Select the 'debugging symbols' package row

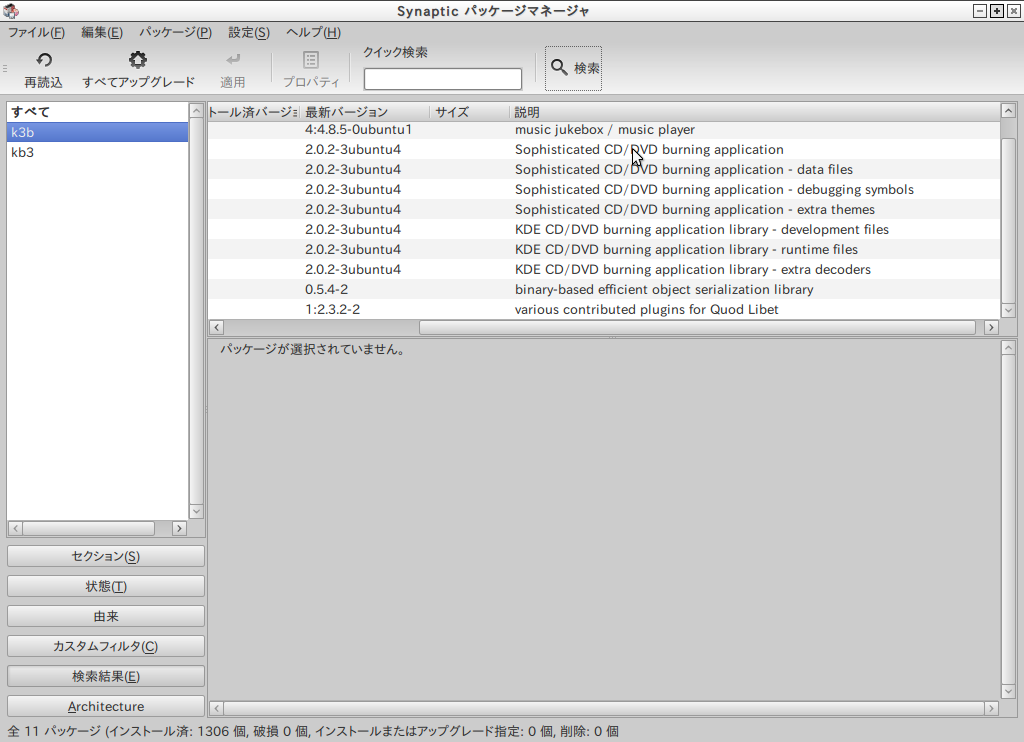pos(604,189)
